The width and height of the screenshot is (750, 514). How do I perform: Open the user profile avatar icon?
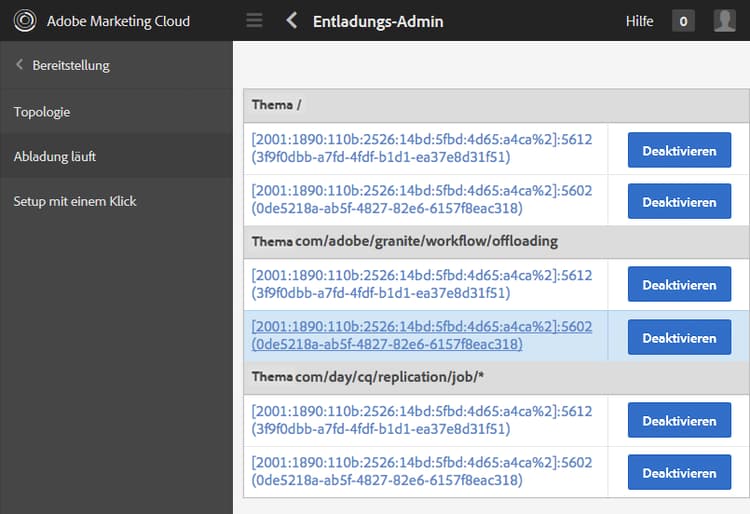coord(724,21)
